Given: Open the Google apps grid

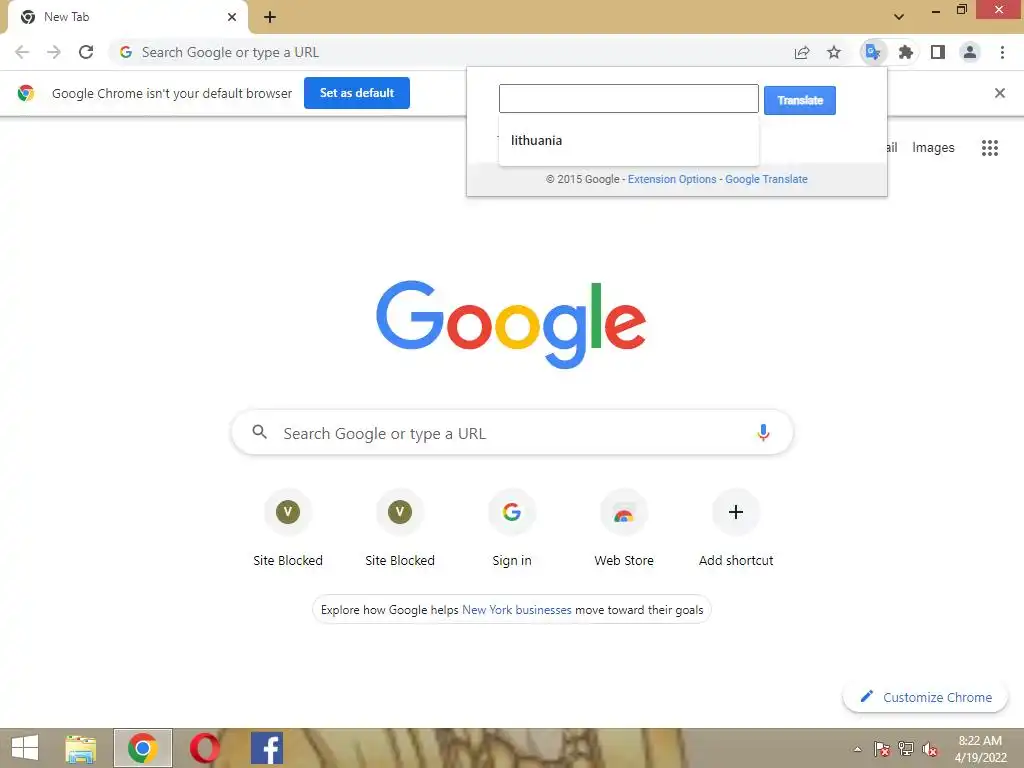Looking at the screenshot, I should click(989, 148).
